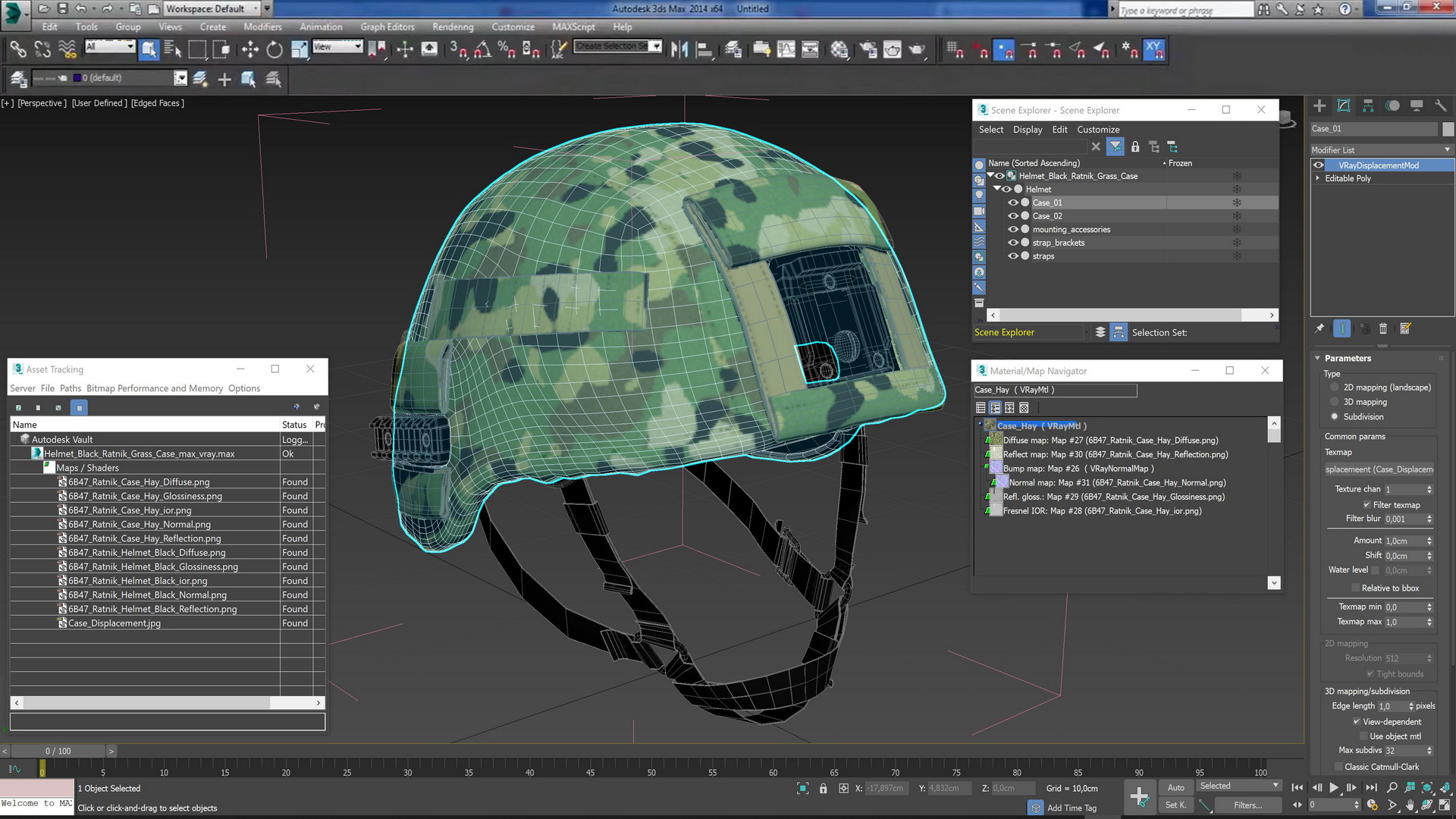Click the Auto key button
This screenshot has height=819, width=1456.
pos(1175,788)
